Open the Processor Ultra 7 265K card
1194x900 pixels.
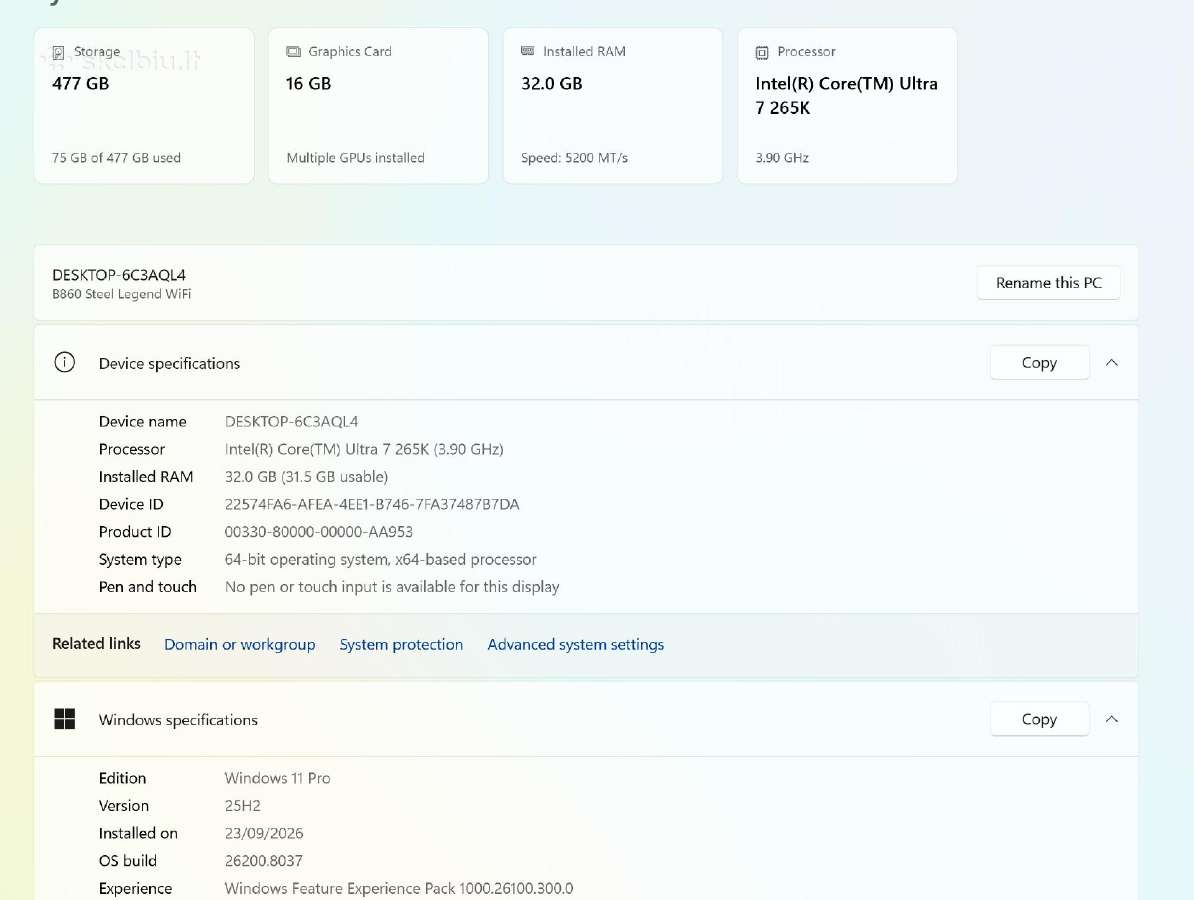tap(848, 106)
